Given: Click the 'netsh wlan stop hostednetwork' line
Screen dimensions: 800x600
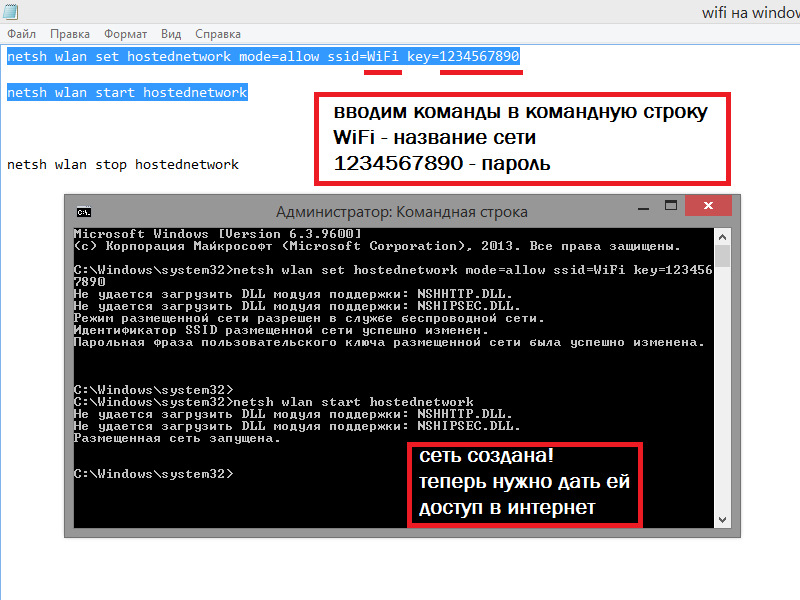Looking at the screenshot, I should click(x=123, y=164).
